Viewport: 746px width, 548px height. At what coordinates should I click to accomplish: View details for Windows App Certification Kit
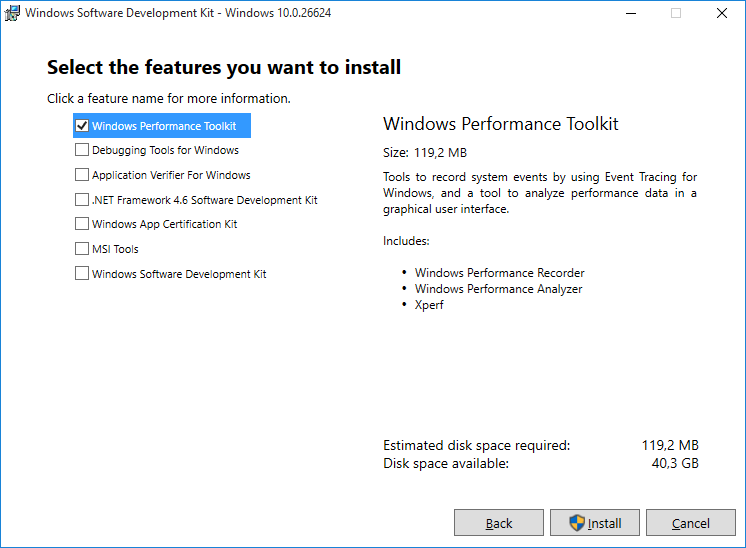[x=165, y=224]
